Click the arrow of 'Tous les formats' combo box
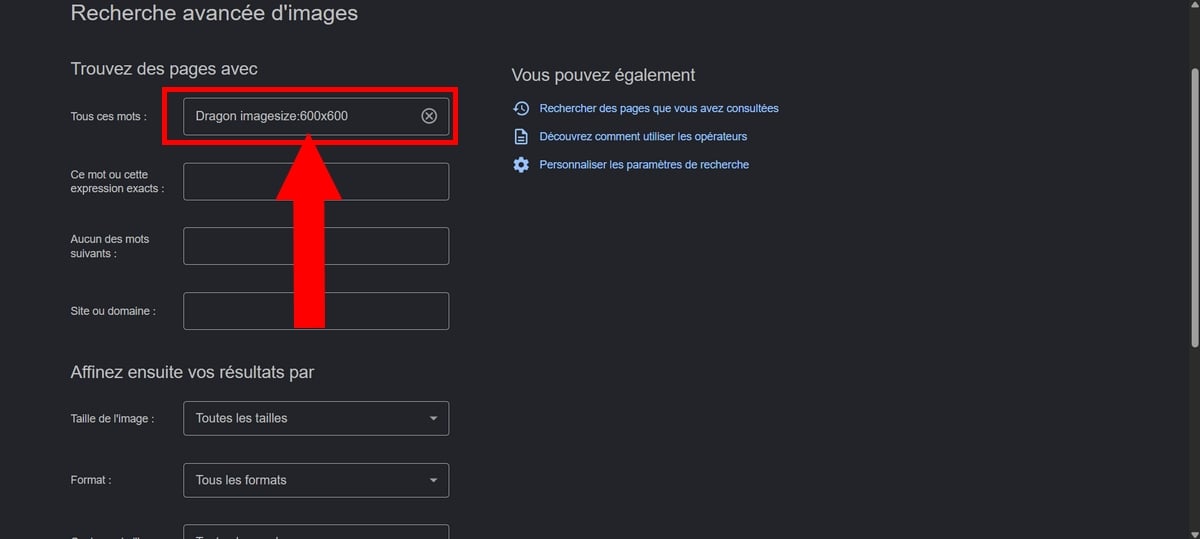The image size is (1200, 539). click(x=433, y=480)
